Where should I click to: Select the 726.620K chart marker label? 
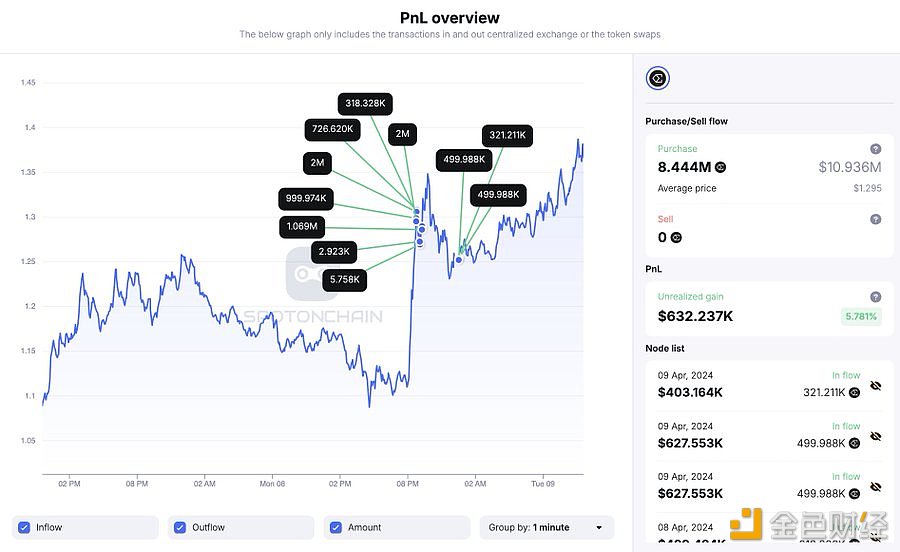(333, 129)
